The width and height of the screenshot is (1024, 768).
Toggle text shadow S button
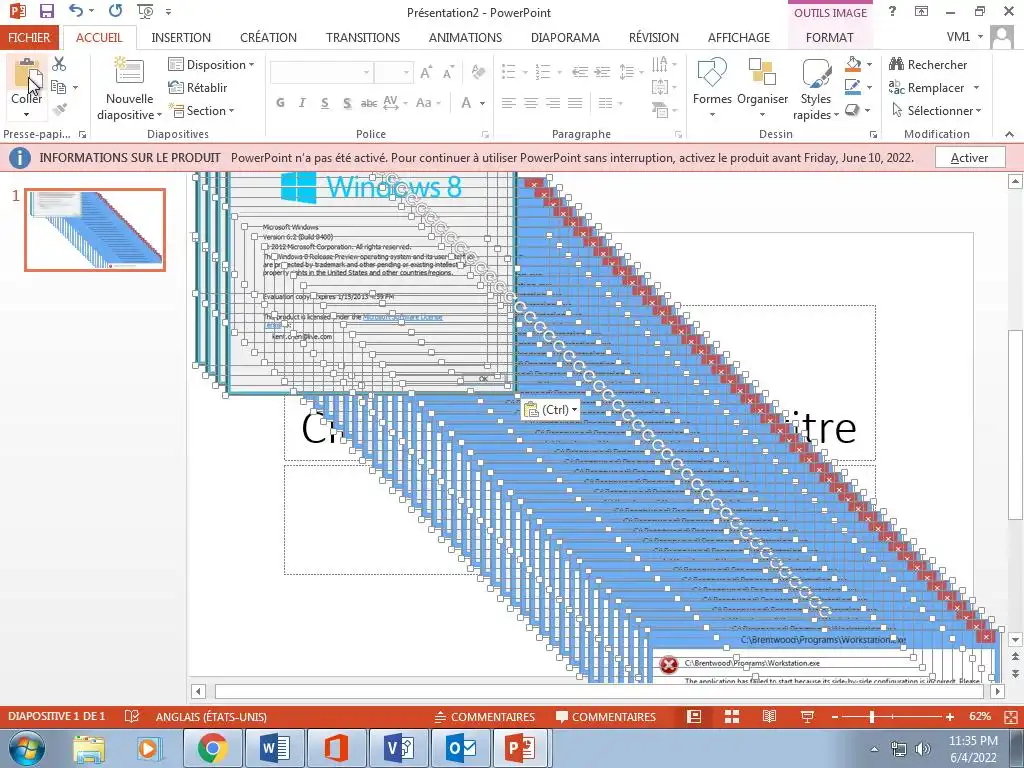347,103
